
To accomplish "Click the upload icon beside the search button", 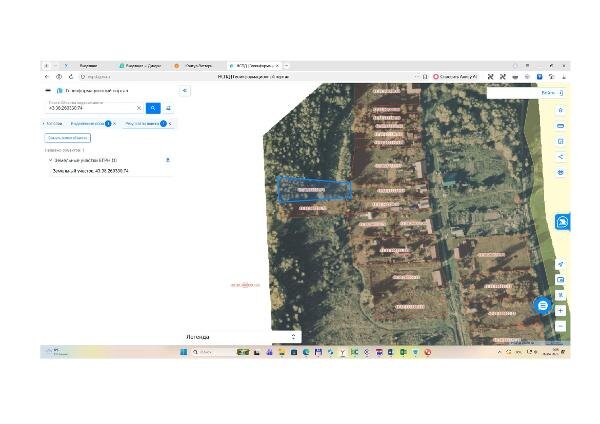I will click(x=168, y=108).
